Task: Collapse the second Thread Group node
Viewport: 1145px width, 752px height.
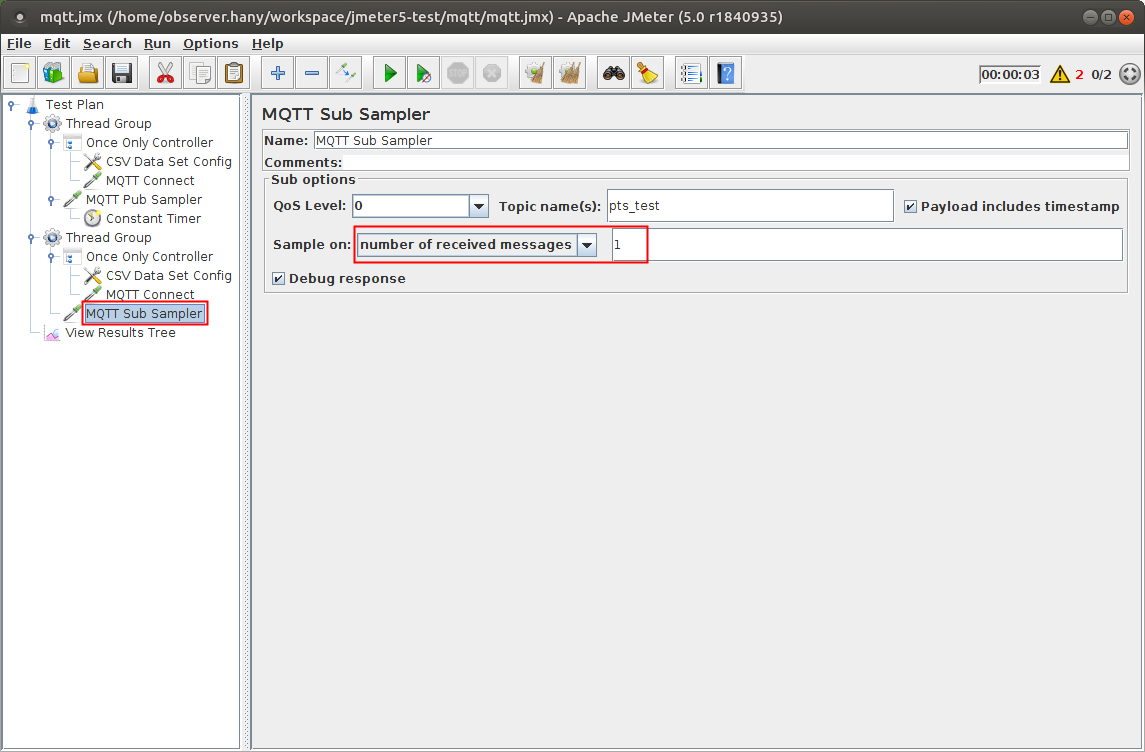Action: click(x=31, y=238)
